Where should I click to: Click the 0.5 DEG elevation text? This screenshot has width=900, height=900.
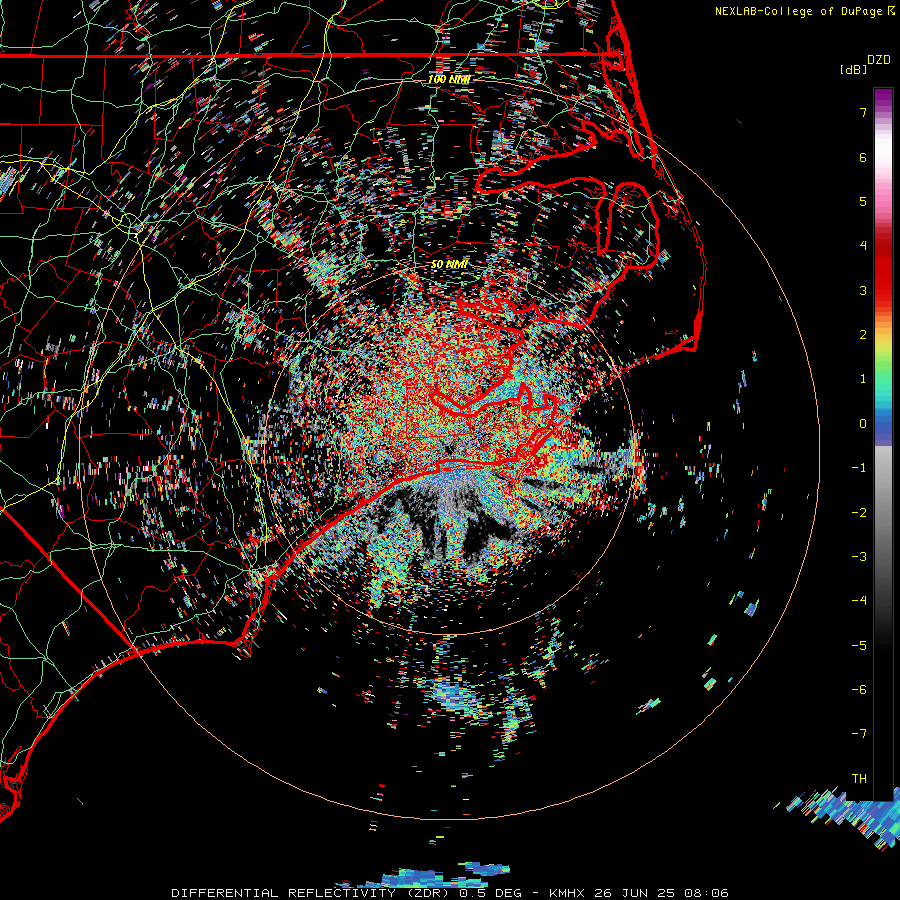490,893
